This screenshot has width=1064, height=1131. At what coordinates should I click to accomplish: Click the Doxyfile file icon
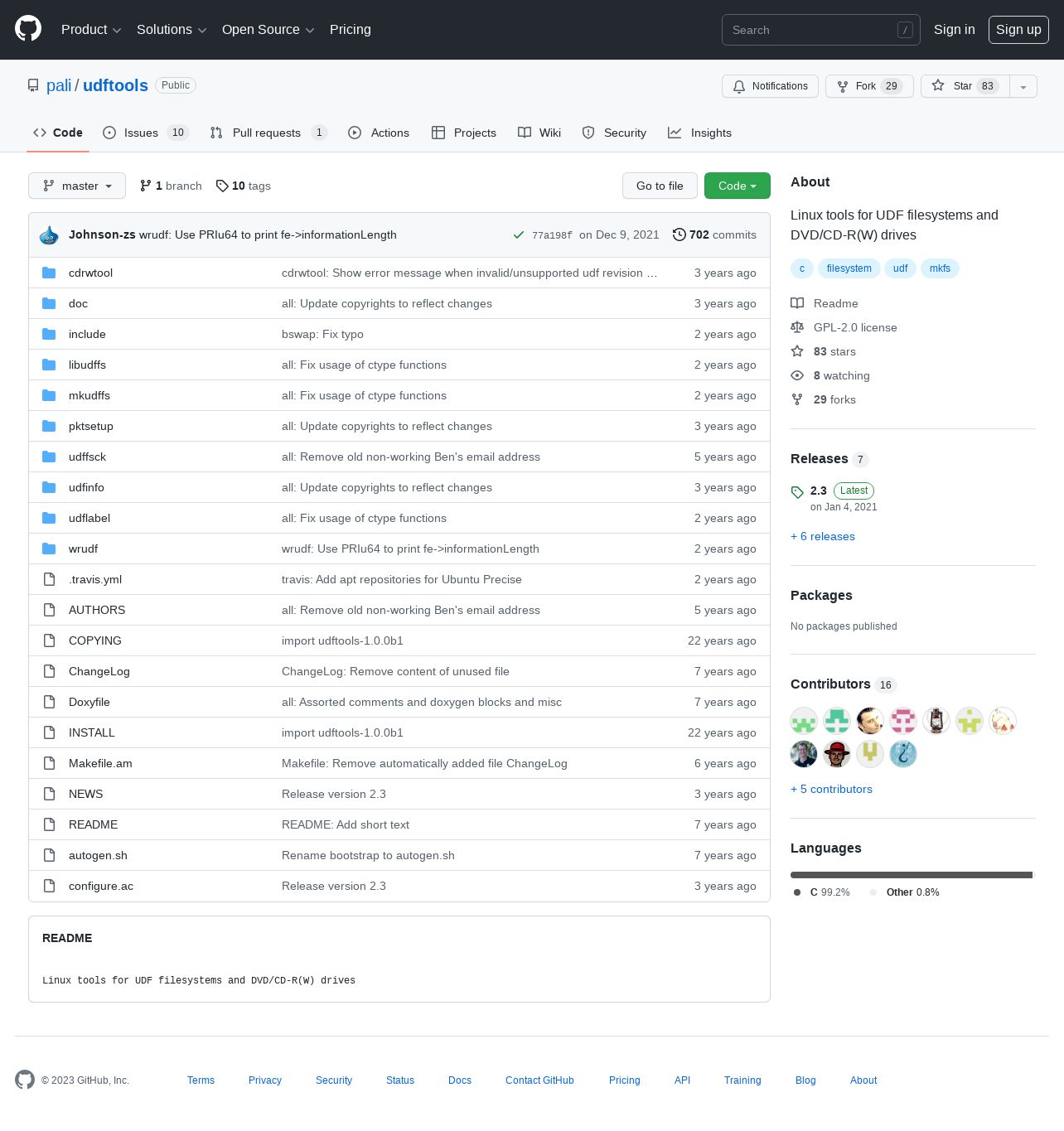(49, 702)
